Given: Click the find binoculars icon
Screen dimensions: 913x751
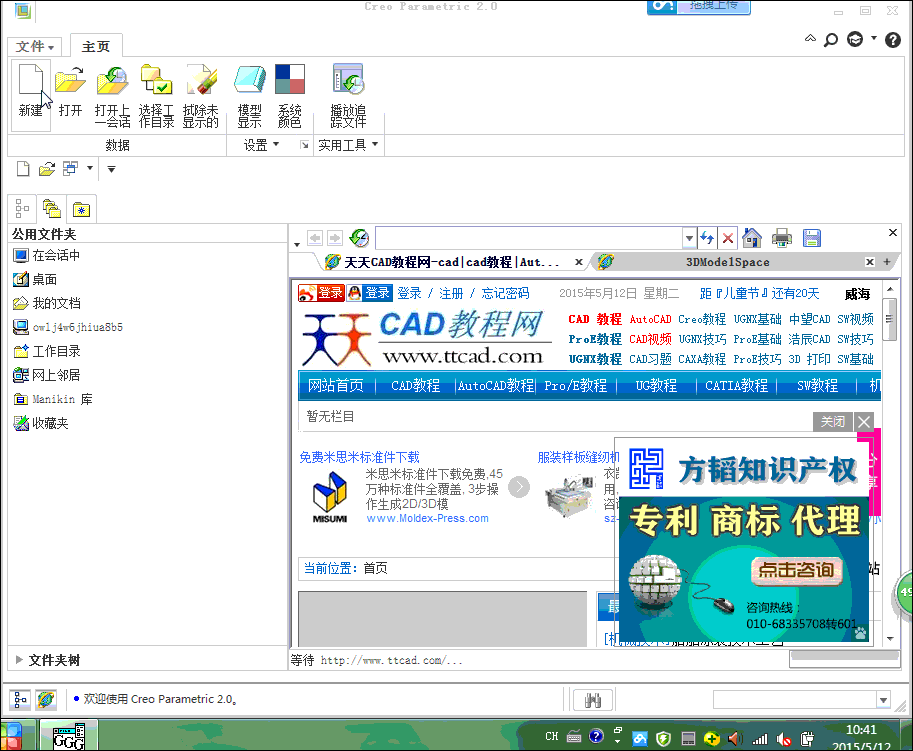Looking at the screenshot, I should pyautogui.click(x=593, y=700).
